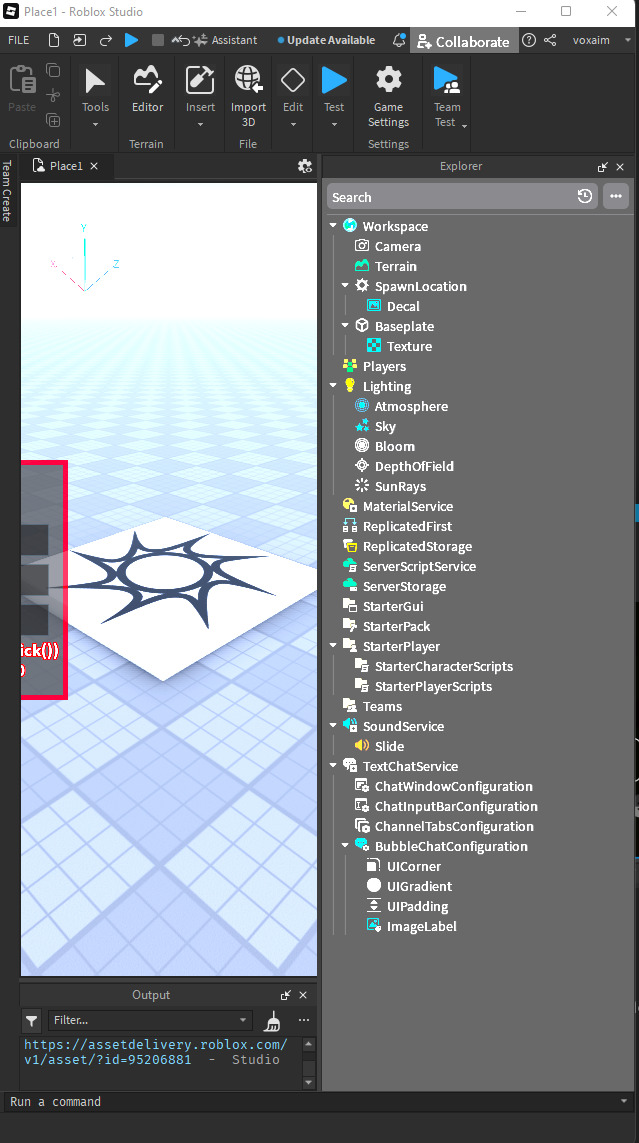Click Import 3D

coord(248,95)
